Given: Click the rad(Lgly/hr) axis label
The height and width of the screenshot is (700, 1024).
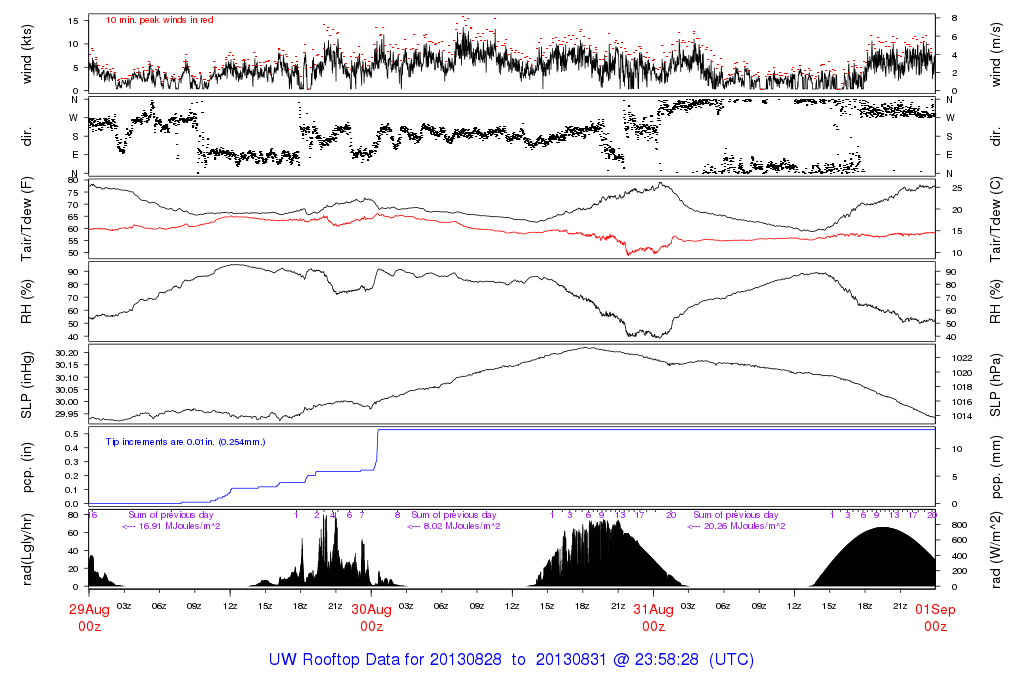Looking at the screenshot, I should coord(28,548).
